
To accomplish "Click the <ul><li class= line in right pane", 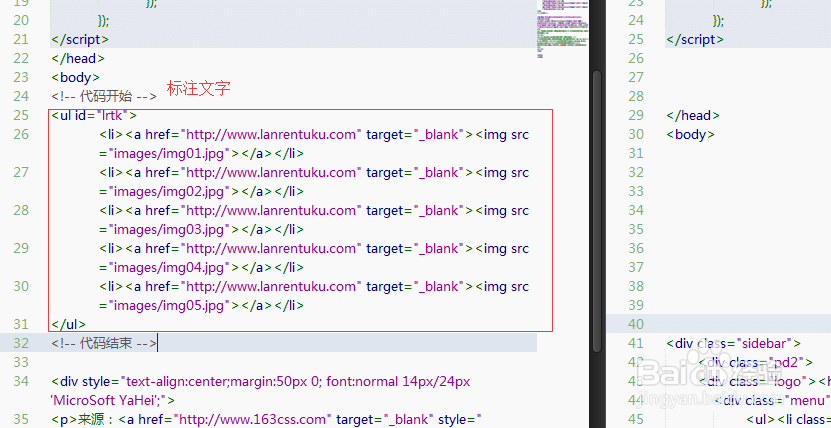I will click(789, 420).
